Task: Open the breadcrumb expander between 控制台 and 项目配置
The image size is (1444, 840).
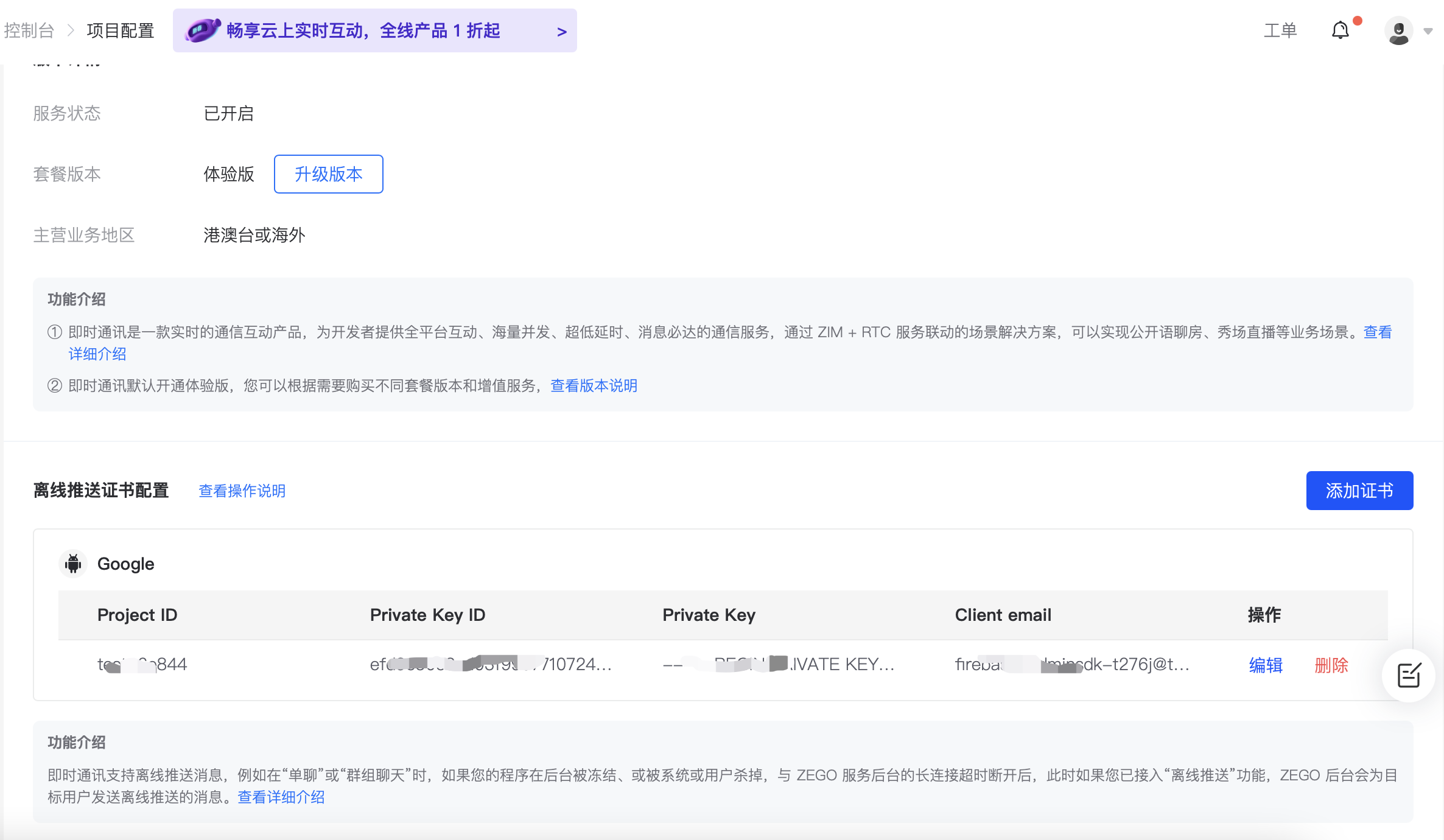Action: point(72,30)
